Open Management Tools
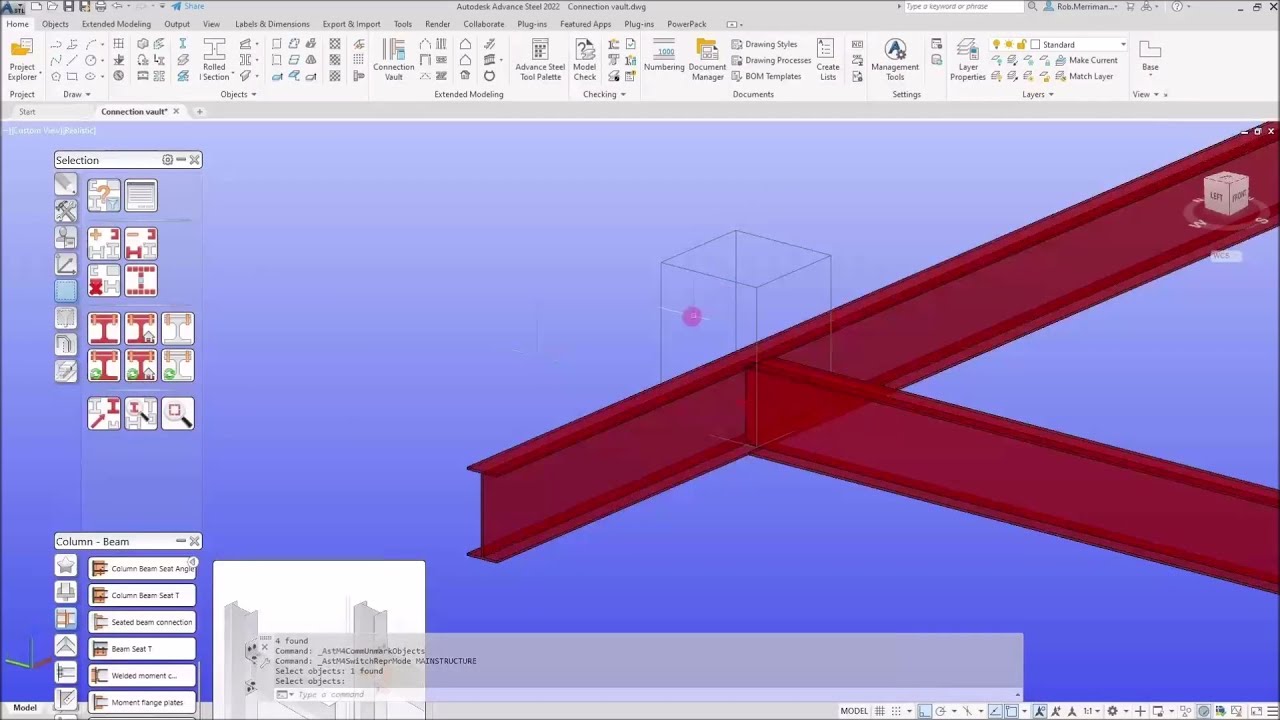This screenshot has height=720, width=1280. 895,60
